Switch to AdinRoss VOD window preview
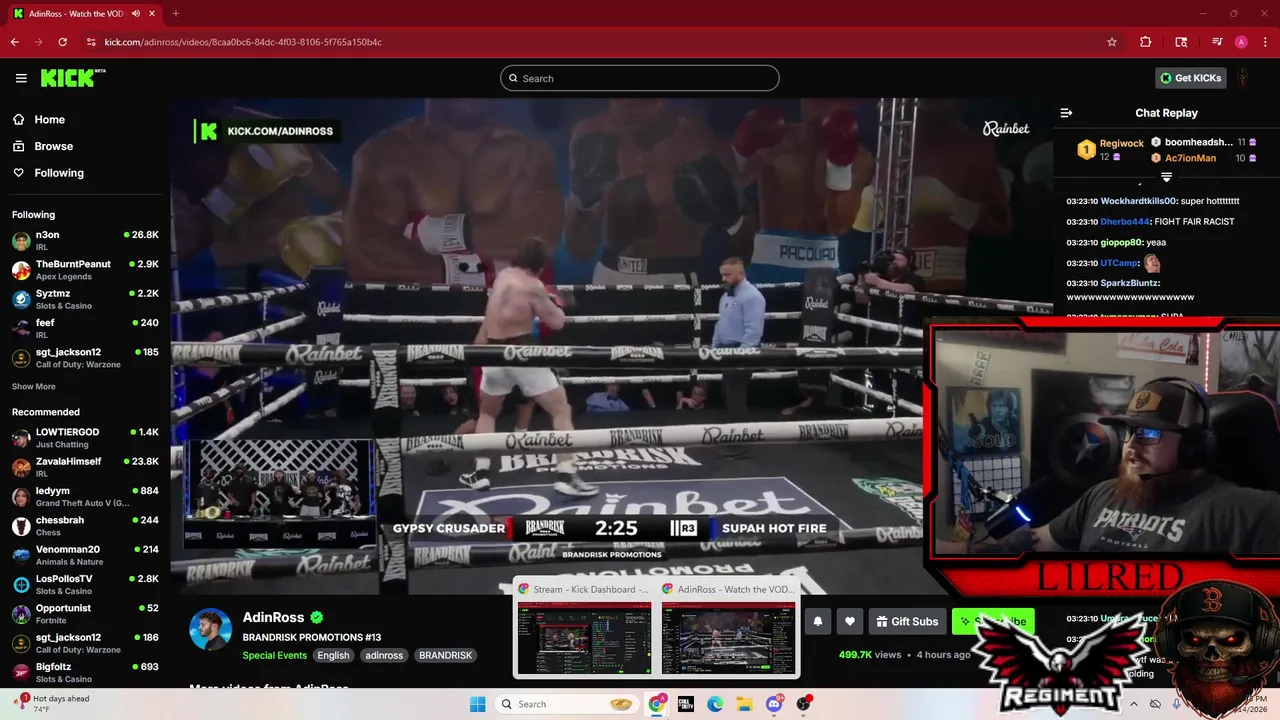This screenshot has height=720, width=1280. [x=728, y=628]
